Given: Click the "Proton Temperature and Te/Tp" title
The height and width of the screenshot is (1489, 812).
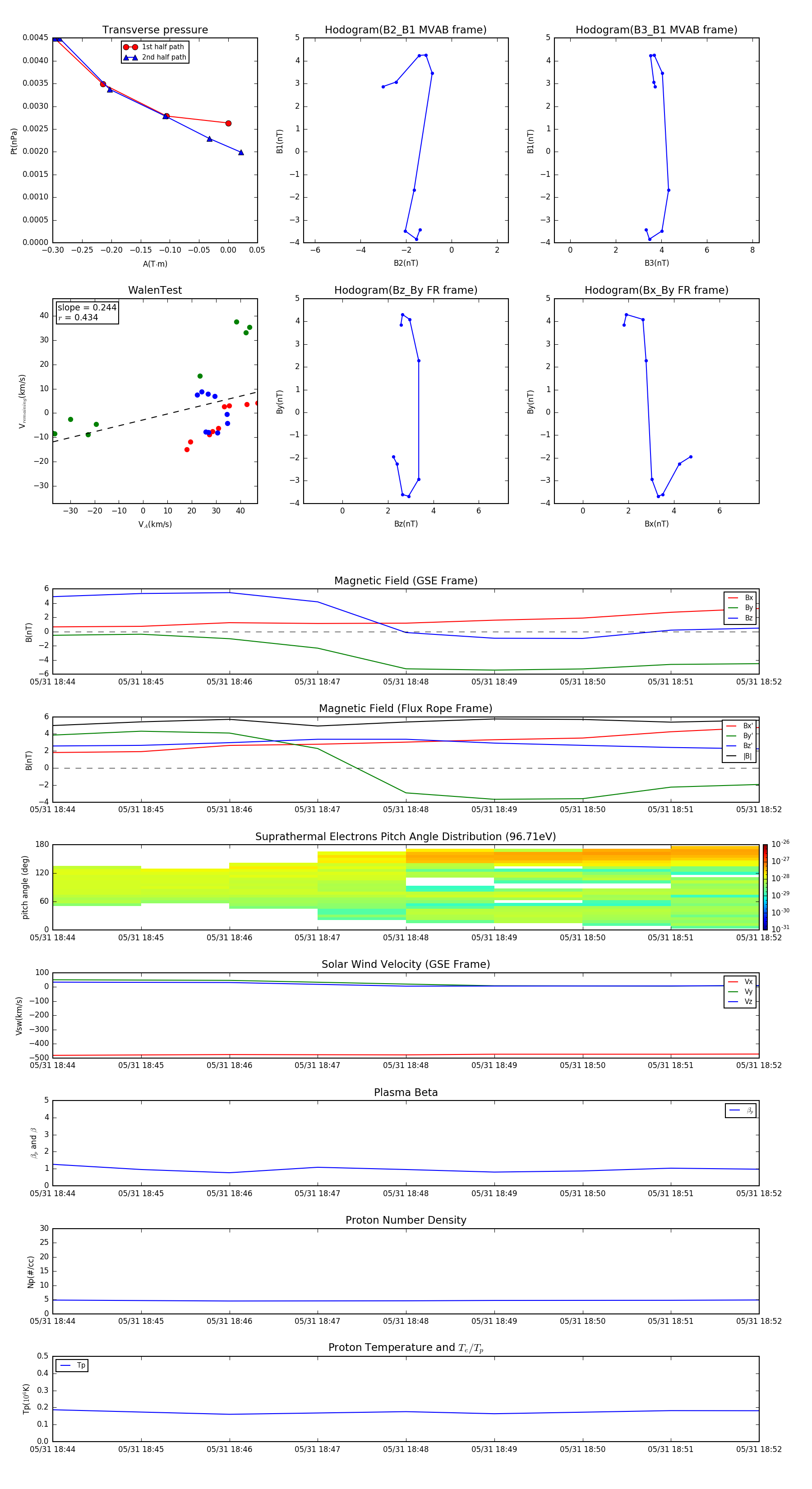Looking at the screenshot, I should [x=406, y=1348].
